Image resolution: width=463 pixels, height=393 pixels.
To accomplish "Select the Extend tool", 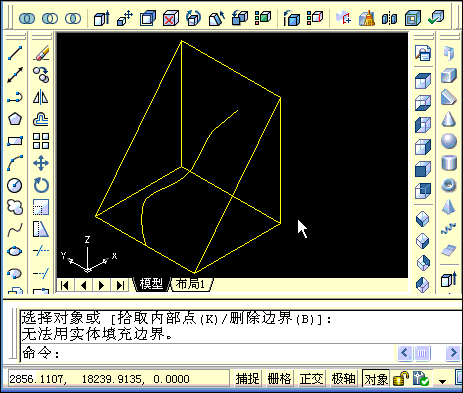I will pos(41,273).
